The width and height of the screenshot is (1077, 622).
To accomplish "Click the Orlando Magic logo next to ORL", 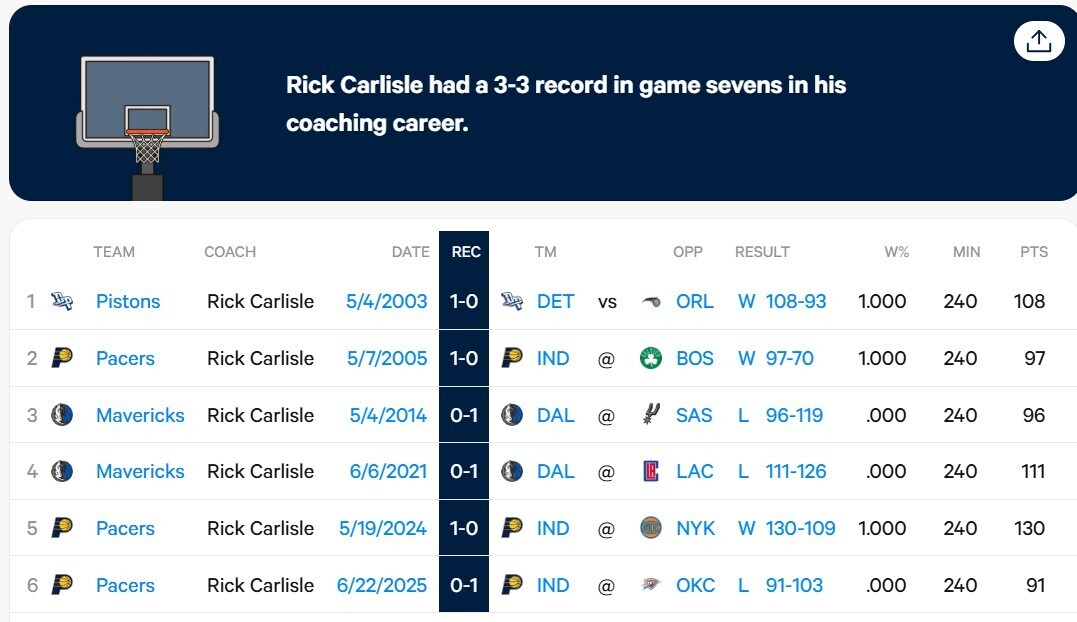I will click(x=651, y=301).
